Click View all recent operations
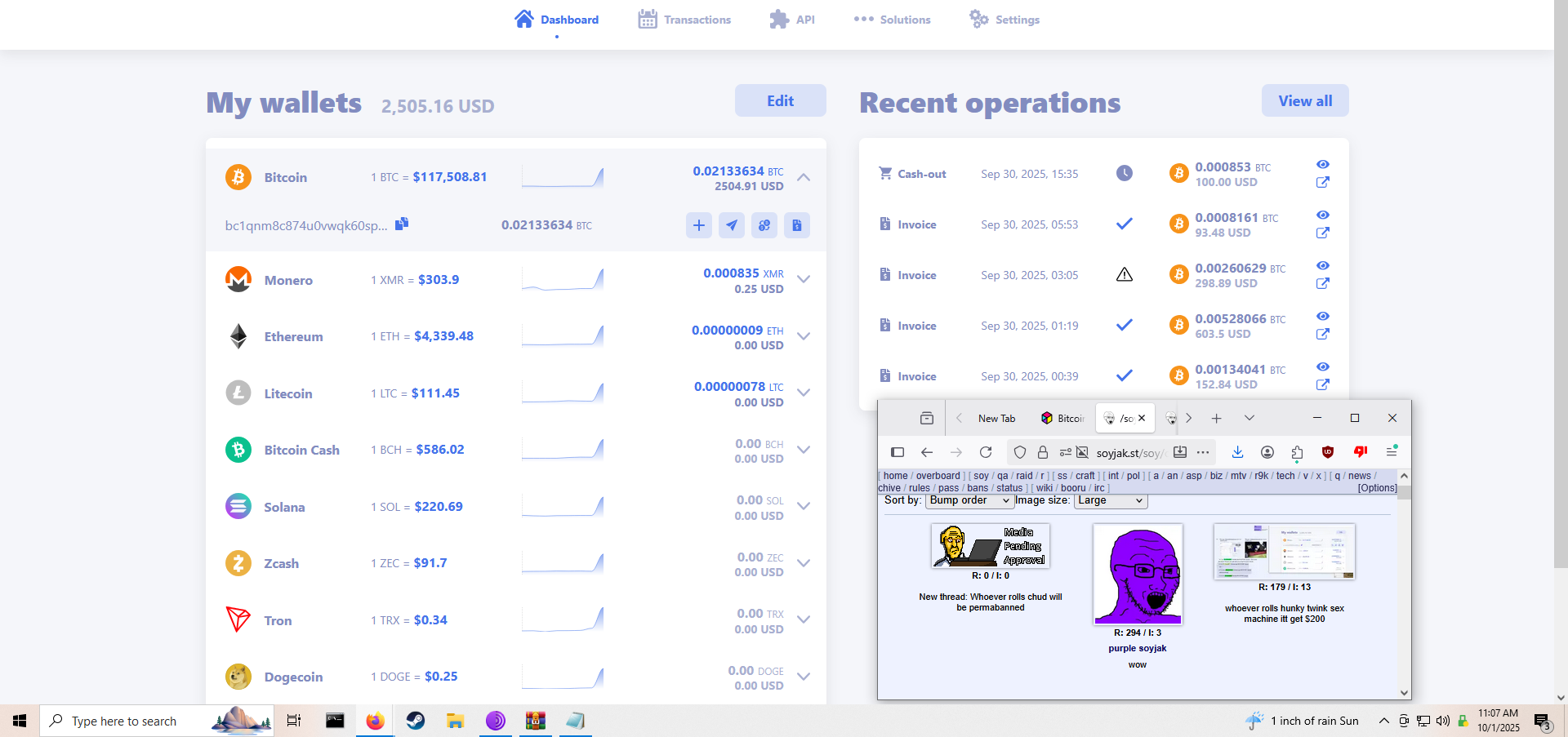The width and height of the screenshot is (1568, 737). tap(1305, 100)
